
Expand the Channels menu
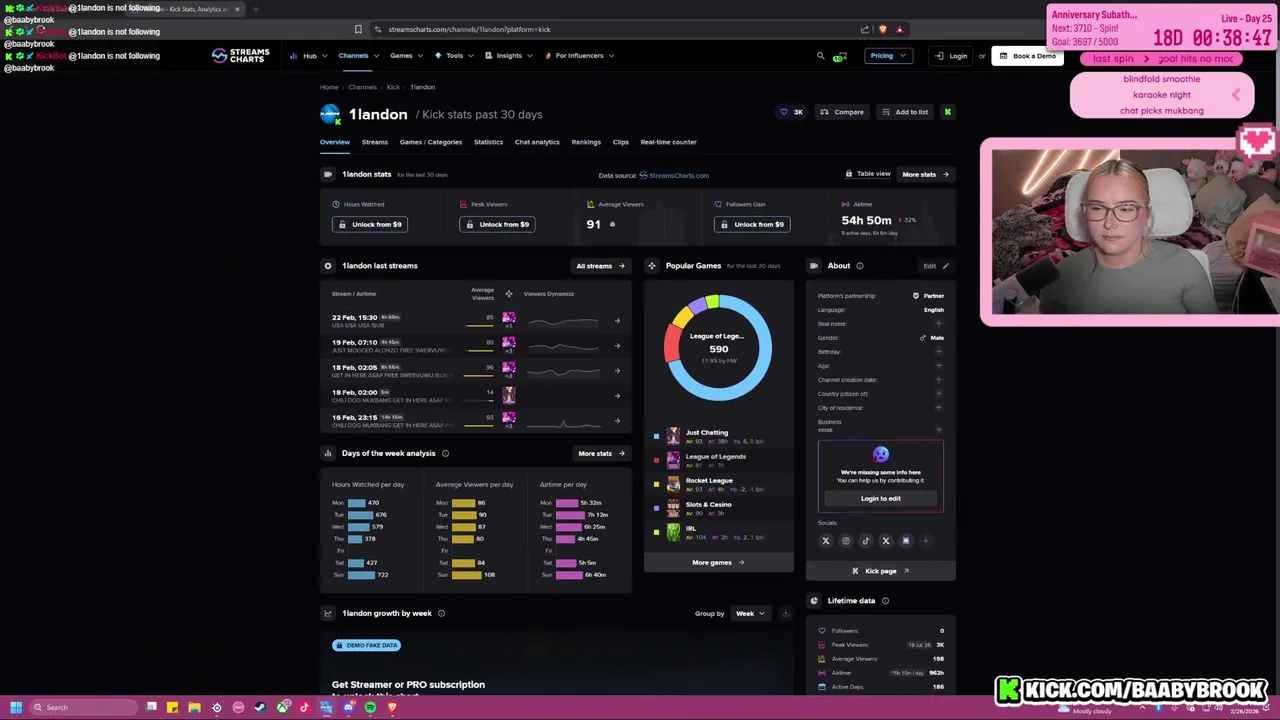pos(358,56)
